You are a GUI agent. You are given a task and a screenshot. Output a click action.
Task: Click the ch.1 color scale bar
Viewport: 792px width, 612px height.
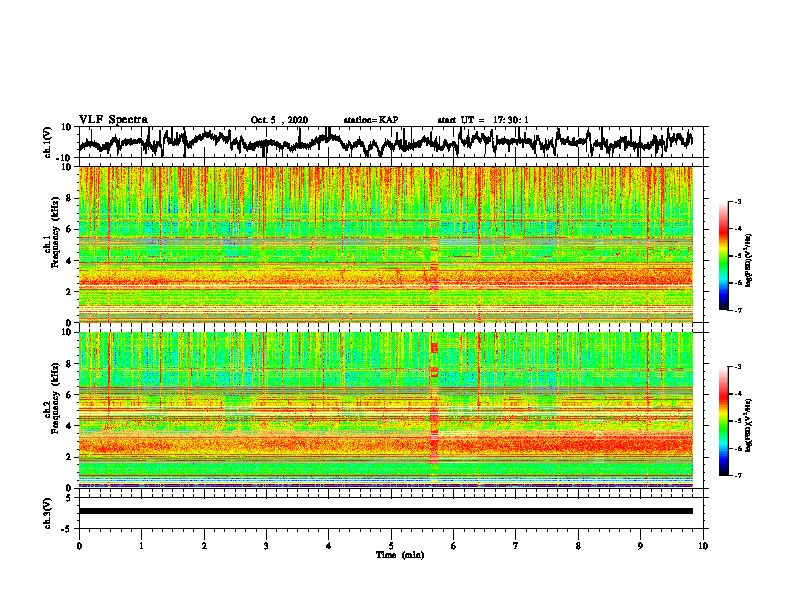[x=723, y=256]
